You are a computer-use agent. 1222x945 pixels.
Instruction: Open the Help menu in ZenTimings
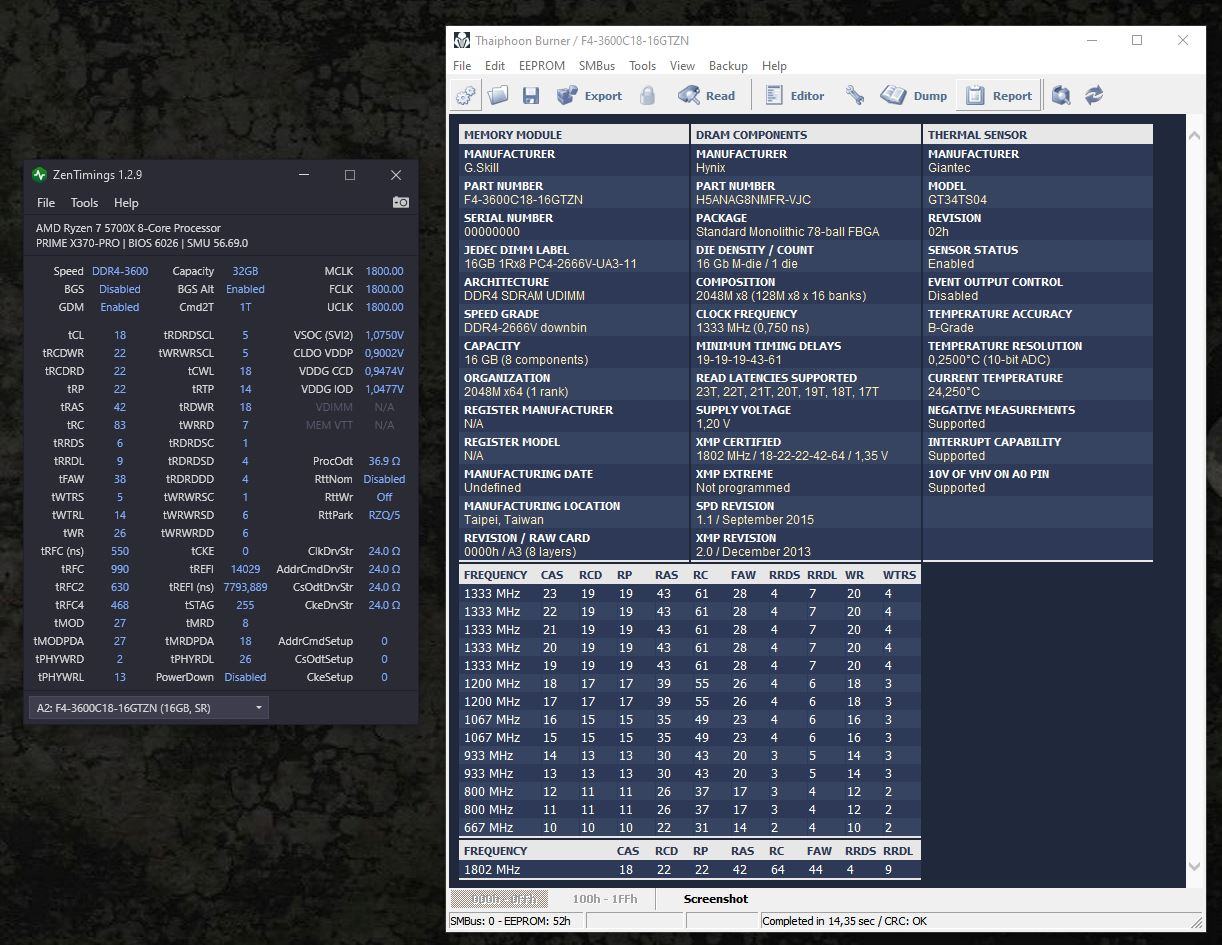click(126, 203)
